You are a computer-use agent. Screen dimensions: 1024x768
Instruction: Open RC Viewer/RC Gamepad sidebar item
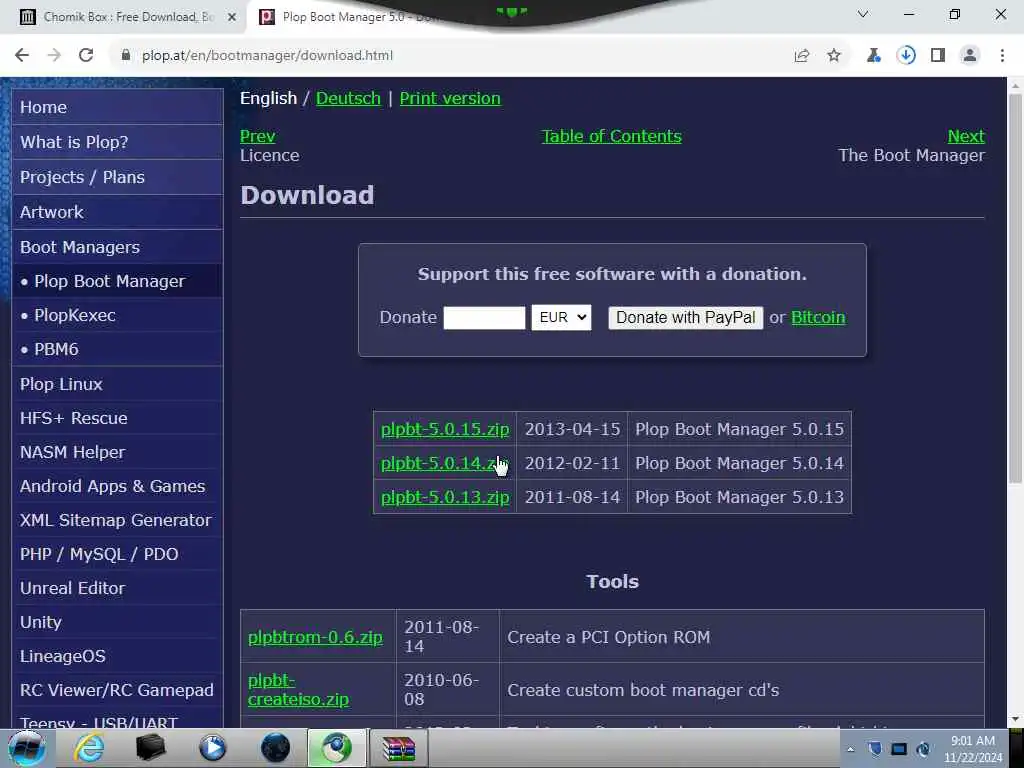[x=118, y=690]
